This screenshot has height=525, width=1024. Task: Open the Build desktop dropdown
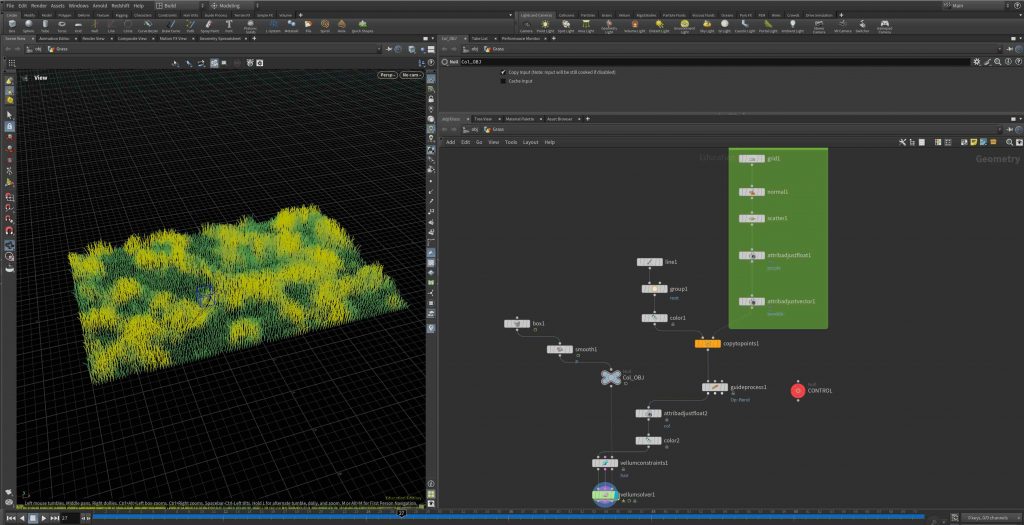tap(182, 5)
